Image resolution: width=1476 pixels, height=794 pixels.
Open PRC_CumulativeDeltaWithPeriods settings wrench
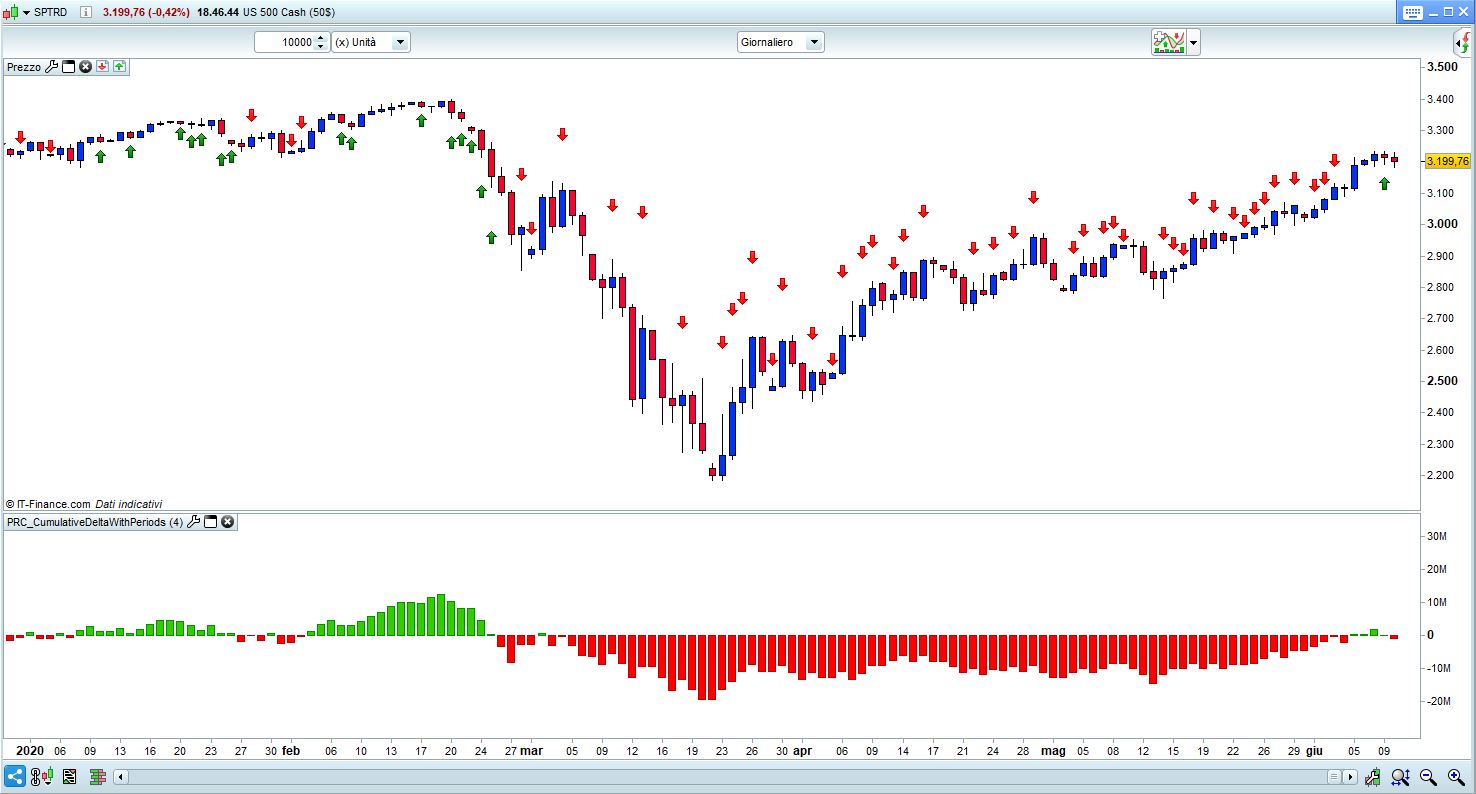(194, 522)
